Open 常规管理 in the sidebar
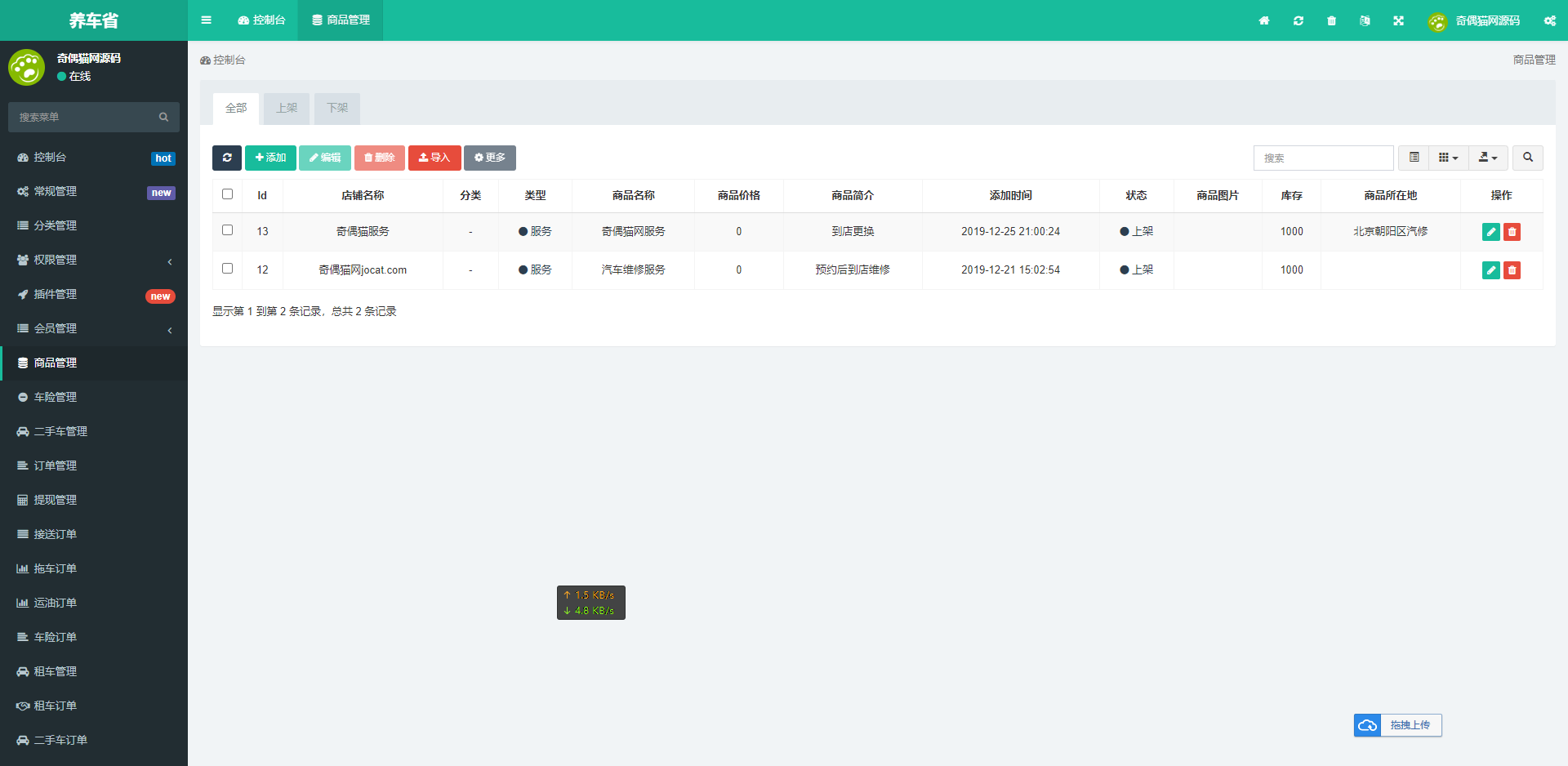The height and width of the screenshot is (766, 1568). coord(94,191)
